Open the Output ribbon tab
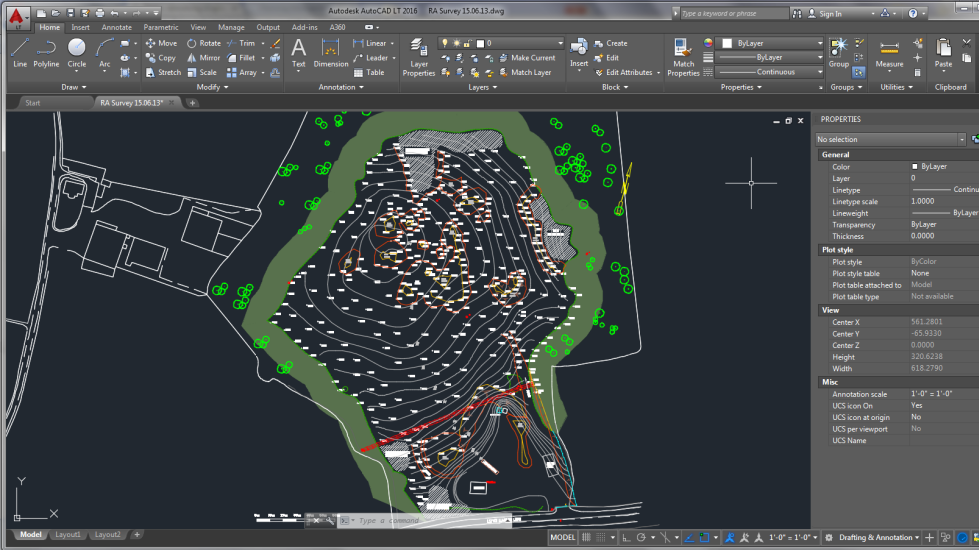This screenshot has width=979, height=550. [x=268, y=27]
